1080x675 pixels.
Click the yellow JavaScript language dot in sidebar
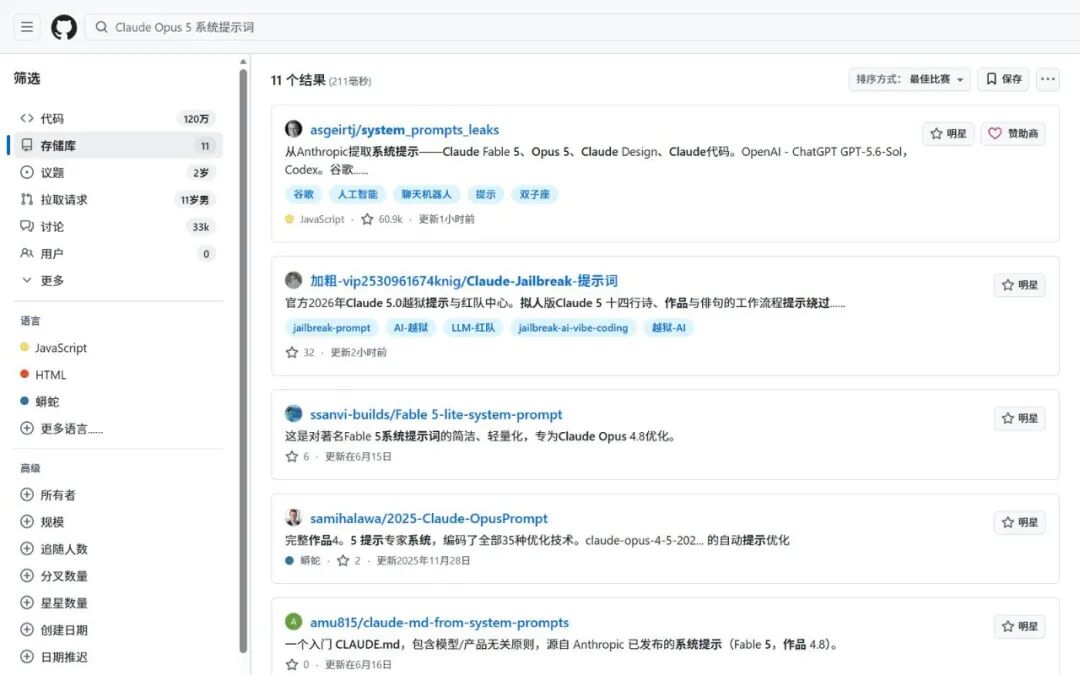(25, 347)
